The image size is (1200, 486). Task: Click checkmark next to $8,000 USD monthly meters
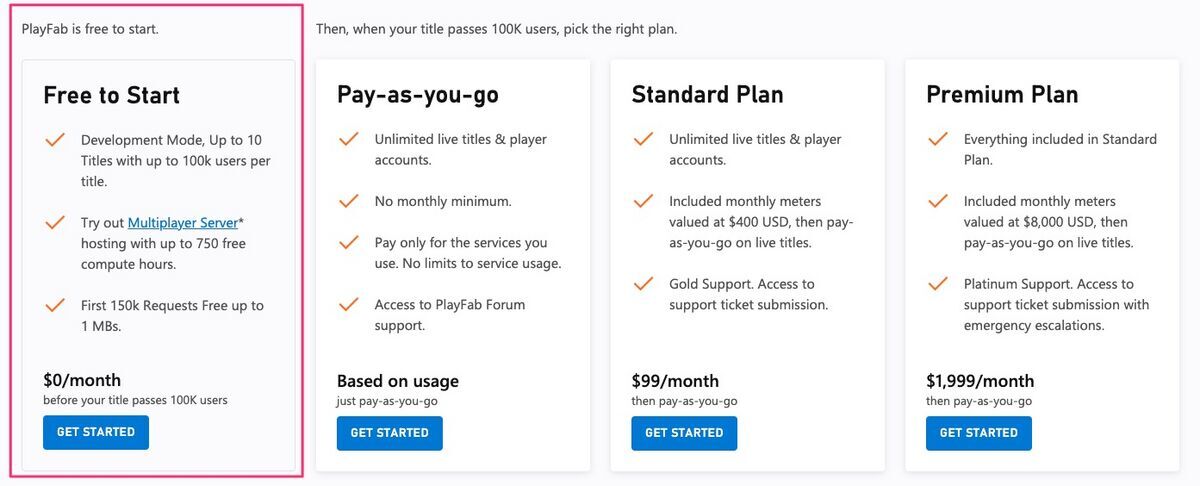938,201
